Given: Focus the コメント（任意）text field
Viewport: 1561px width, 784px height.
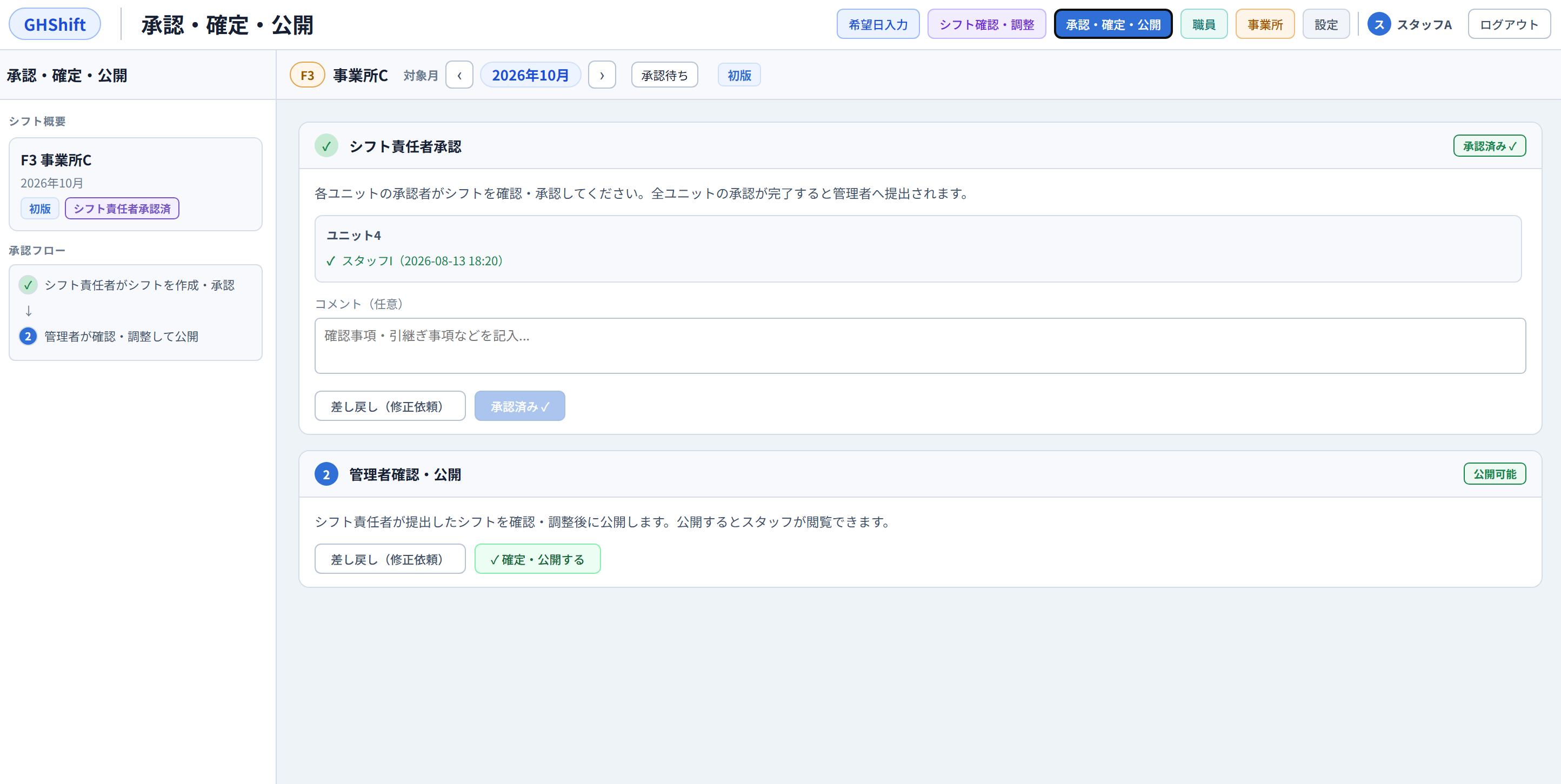Looking at the screenshot, I should (x=919, y=345).
